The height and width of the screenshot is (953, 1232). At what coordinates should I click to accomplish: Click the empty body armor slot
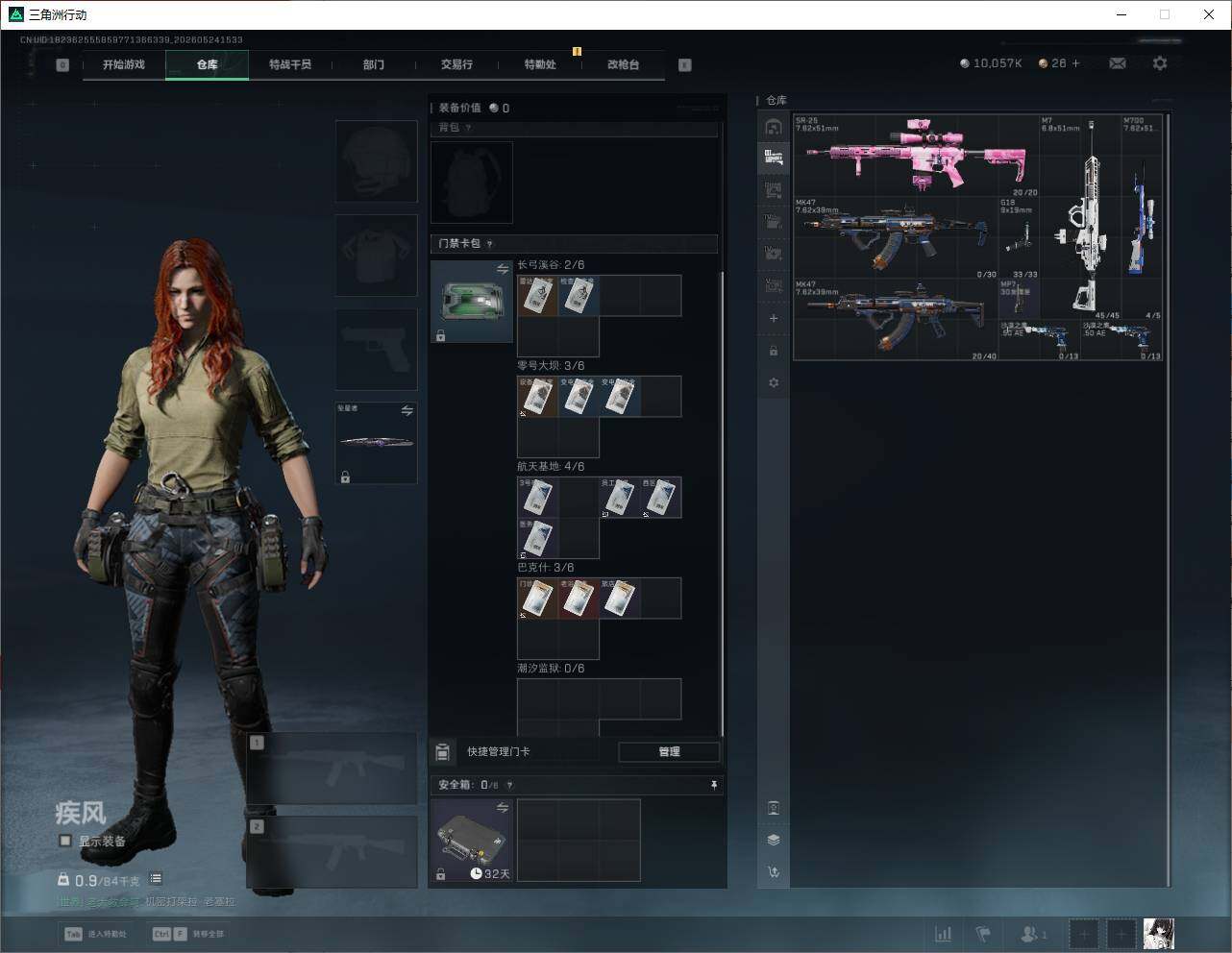pyautogui.click(x=376, y=255)
